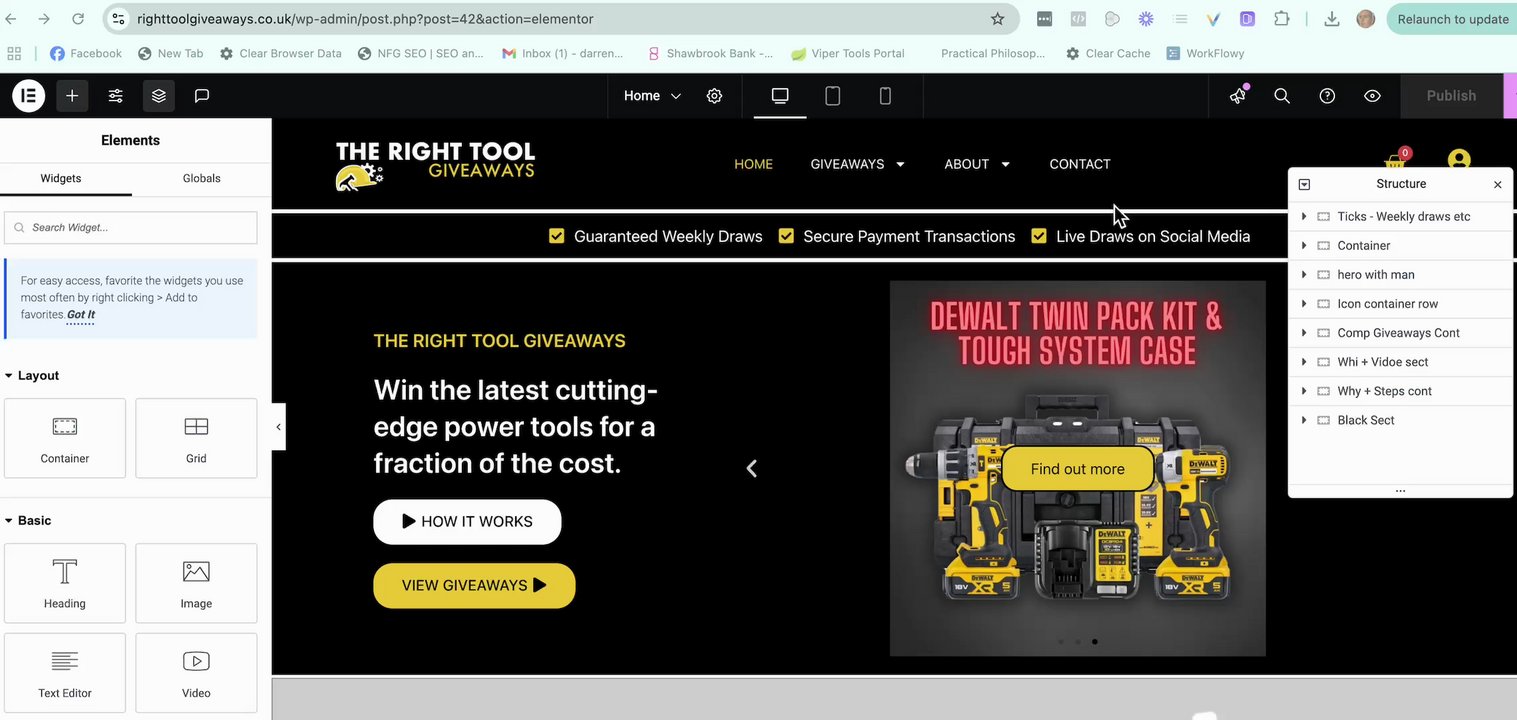Select the Grid widget

click(196, 438)
